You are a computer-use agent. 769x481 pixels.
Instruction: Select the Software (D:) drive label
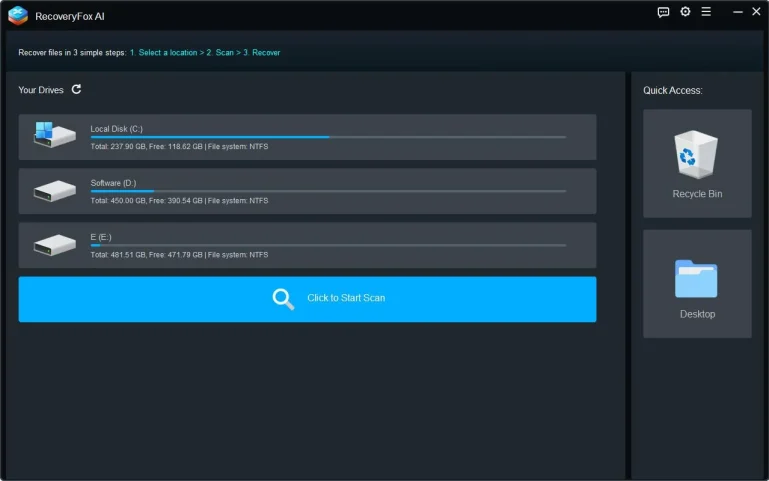click(x=113, y=183)
